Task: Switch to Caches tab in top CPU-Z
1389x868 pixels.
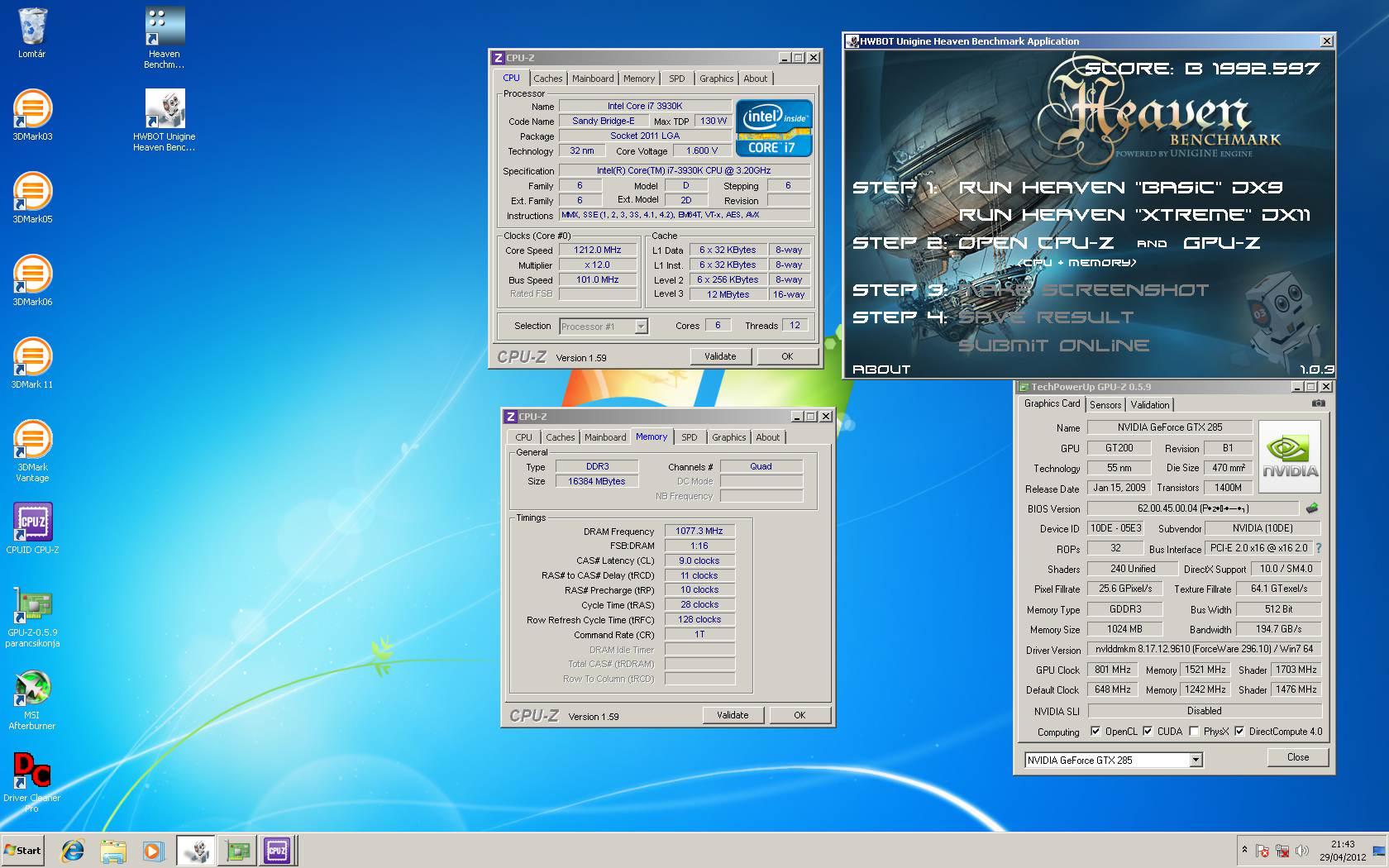Action: point(547,79)
